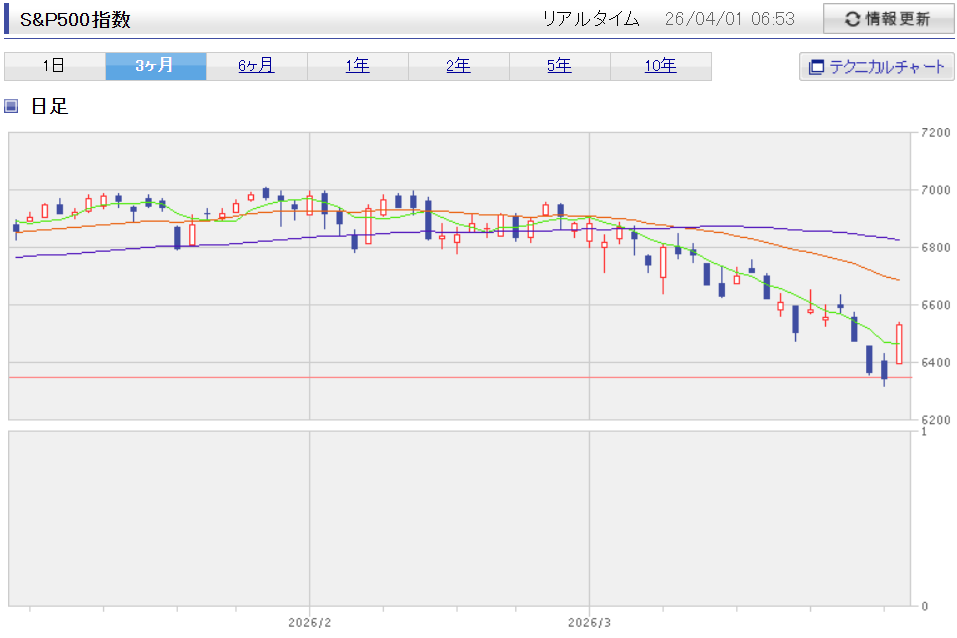Show the 2年 chart range

tap(458, 66)
